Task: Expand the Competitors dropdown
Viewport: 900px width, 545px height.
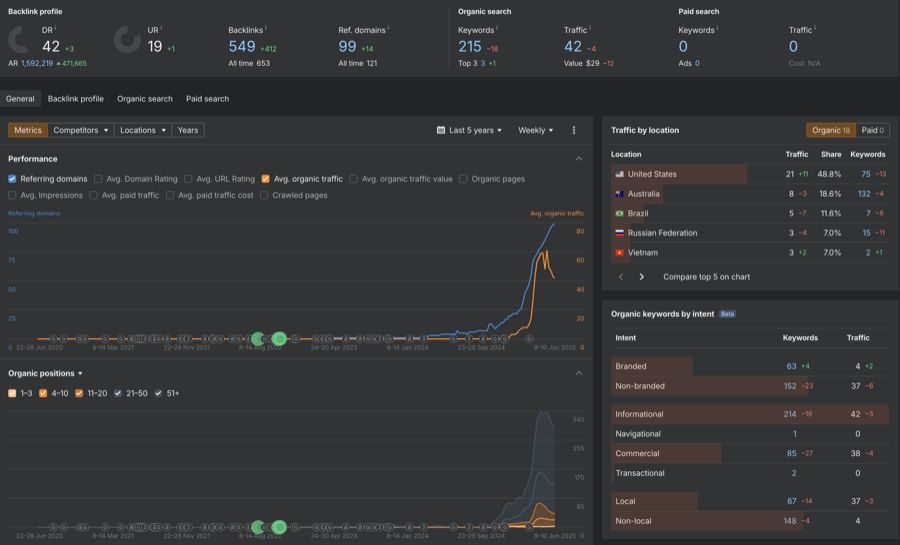Action: 81,130
